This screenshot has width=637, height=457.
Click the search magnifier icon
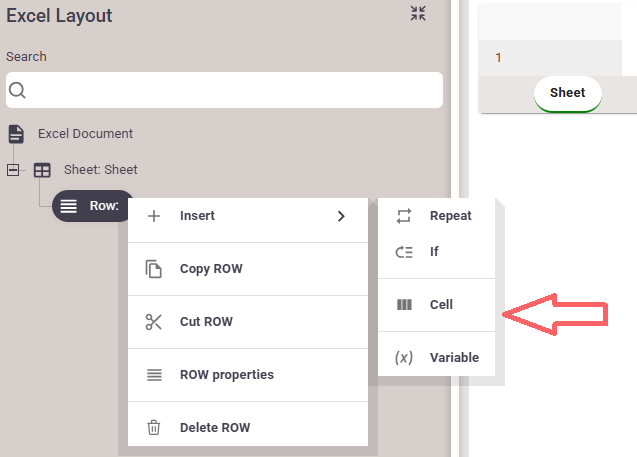coord(17,91)
